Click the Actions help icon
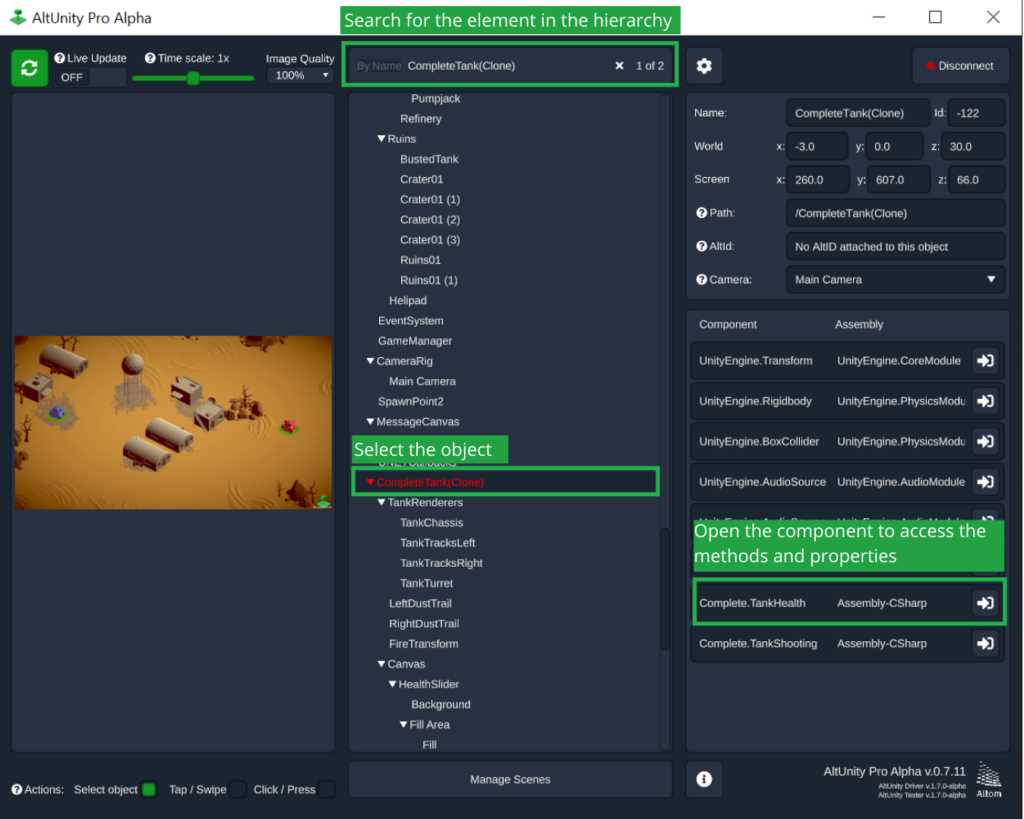Screen dimensions: 1024x819 [17, 790]
